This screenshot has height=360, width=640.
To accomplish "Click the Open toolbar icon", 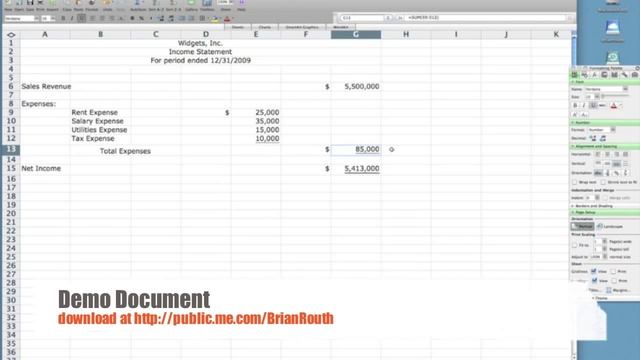I will pyautogui.click(x=19, y=4).
